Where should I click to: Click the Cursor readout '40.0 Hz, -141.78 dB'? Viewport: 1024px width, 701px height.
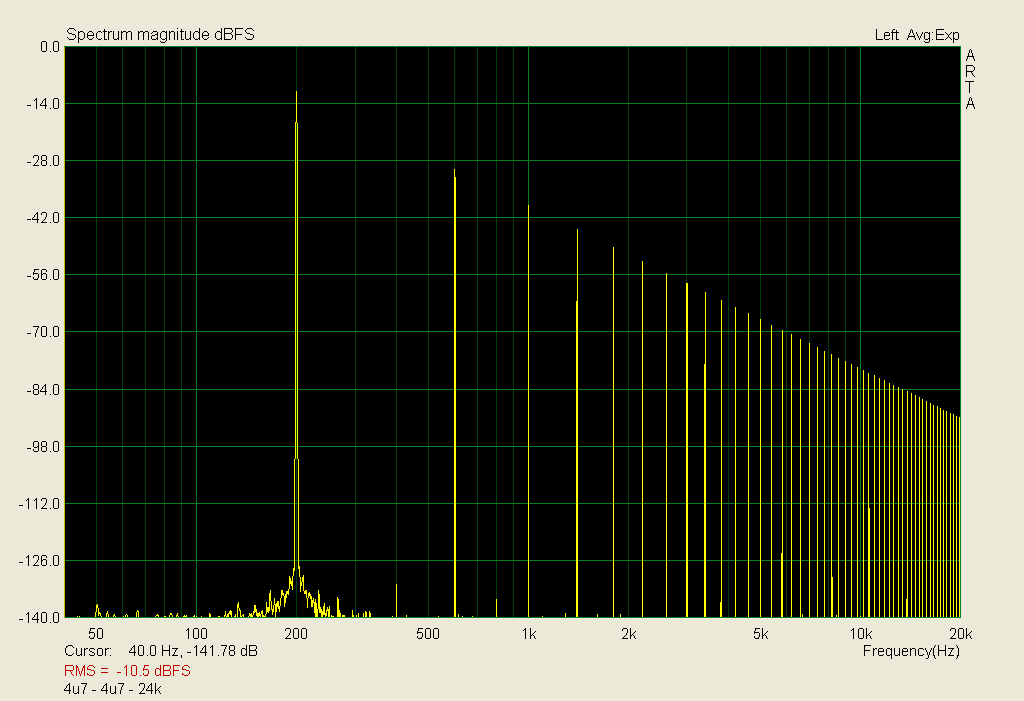point(193,651)
